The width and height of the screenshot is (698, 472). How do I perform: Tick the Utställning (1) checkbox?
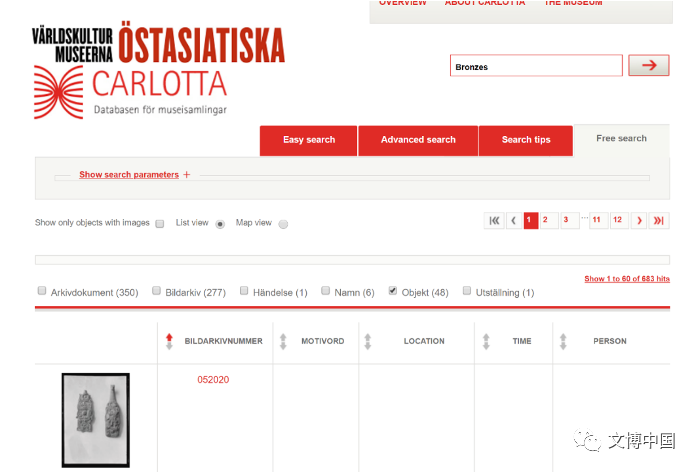point(467,291)
